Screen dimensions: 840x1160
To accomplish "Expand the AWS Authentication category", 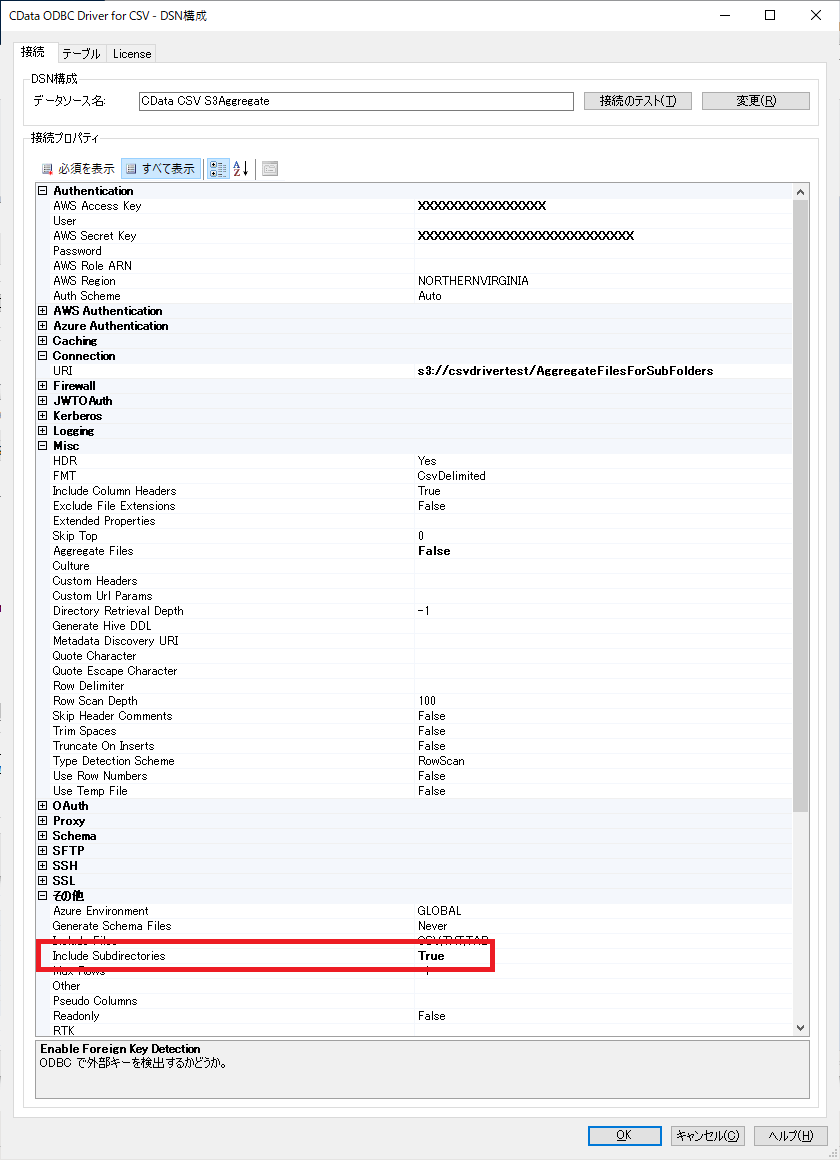I will pos(43,311).
